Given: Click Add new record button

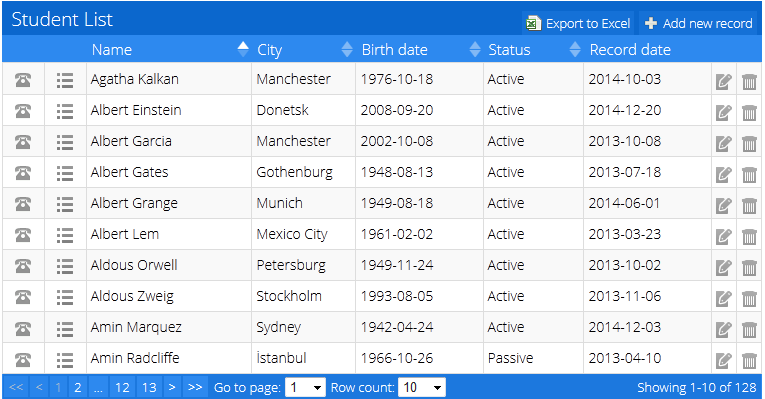Looking at the screenshot, I should (x=698, y=23).
